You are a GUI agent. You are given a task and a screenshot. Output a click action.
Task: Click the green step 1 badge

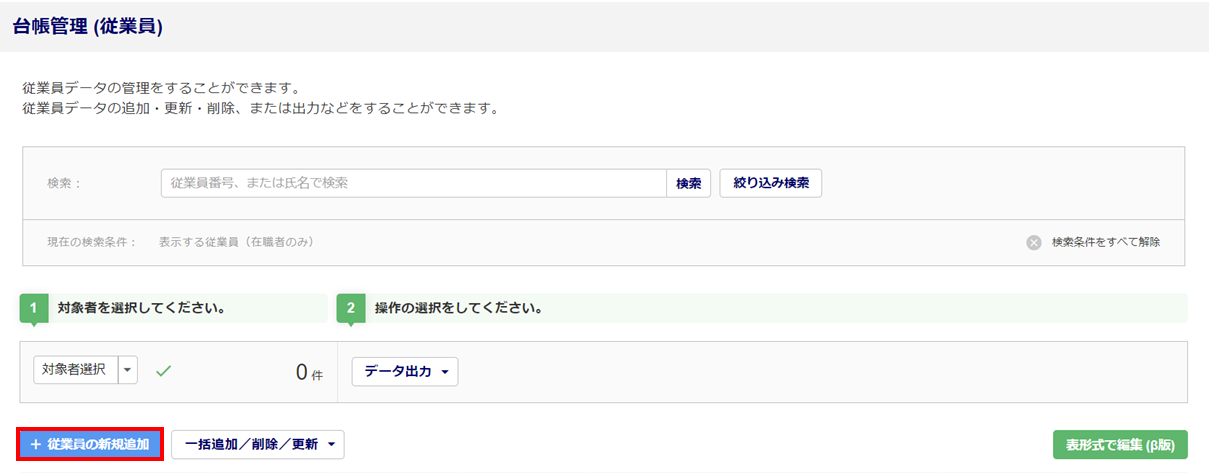(x=33, y=308)
